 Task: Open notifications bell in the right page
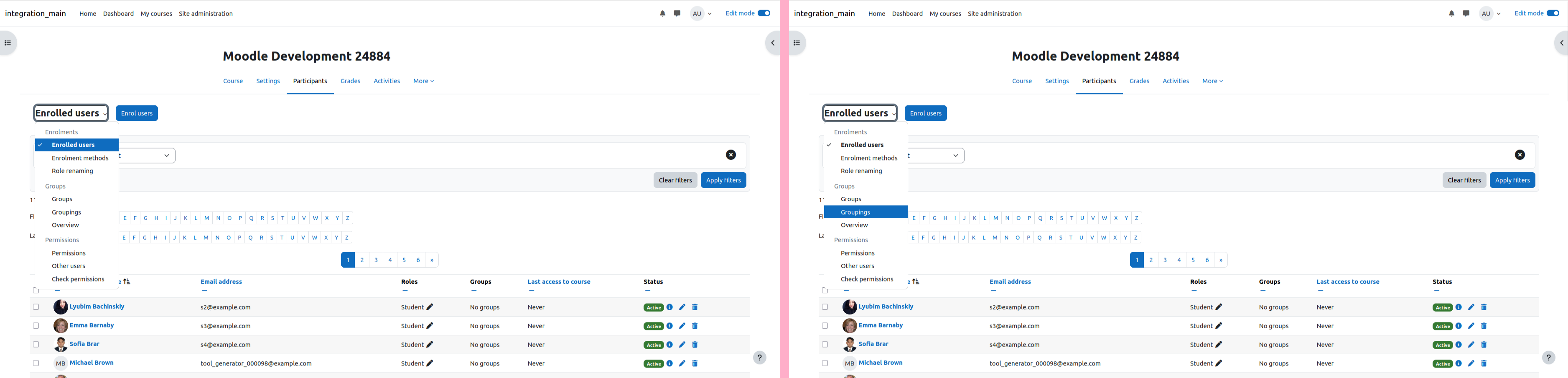1451,13
